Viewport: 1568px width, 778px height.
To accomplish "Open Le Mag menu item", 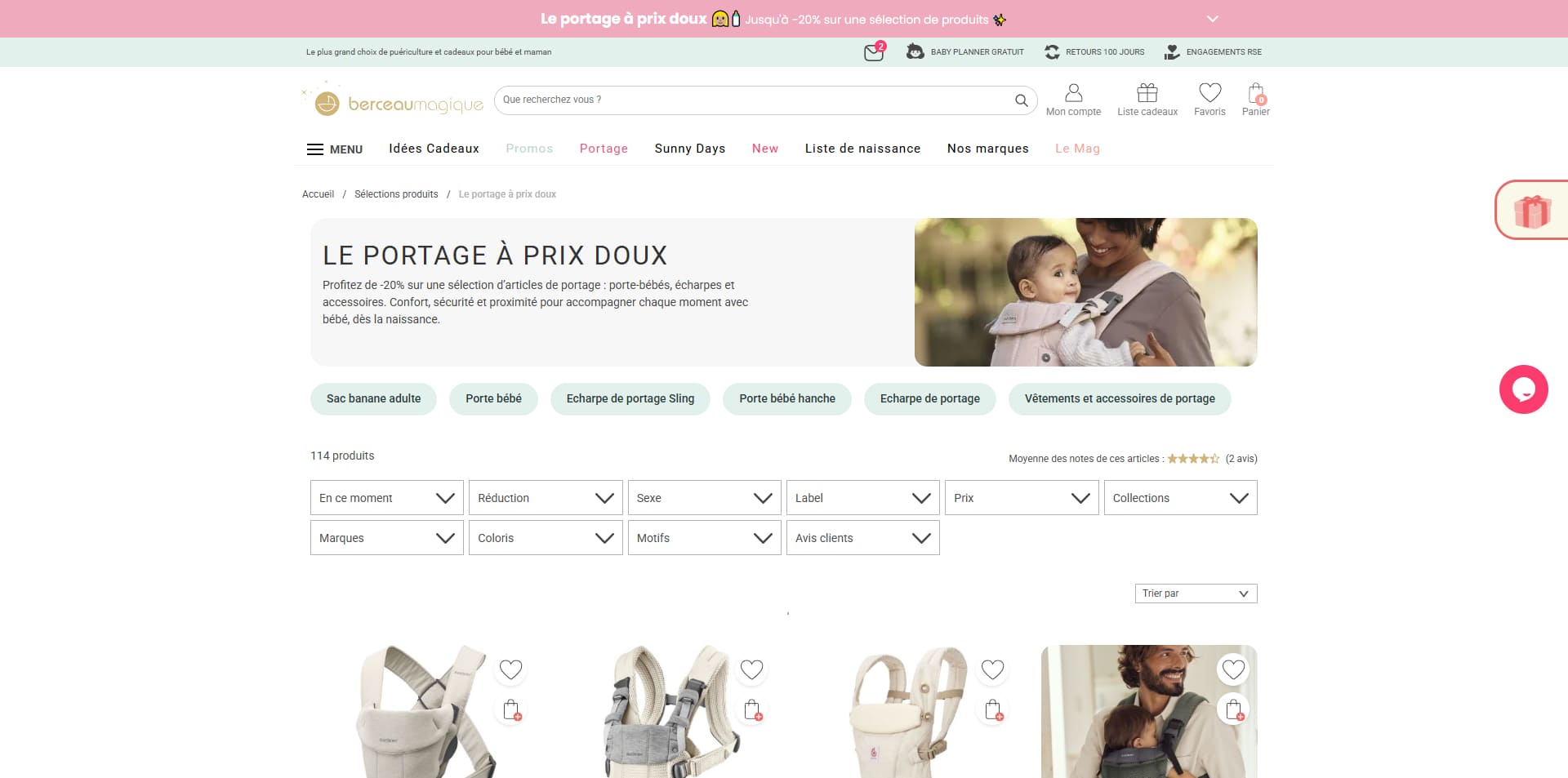I will (1077, 149).
